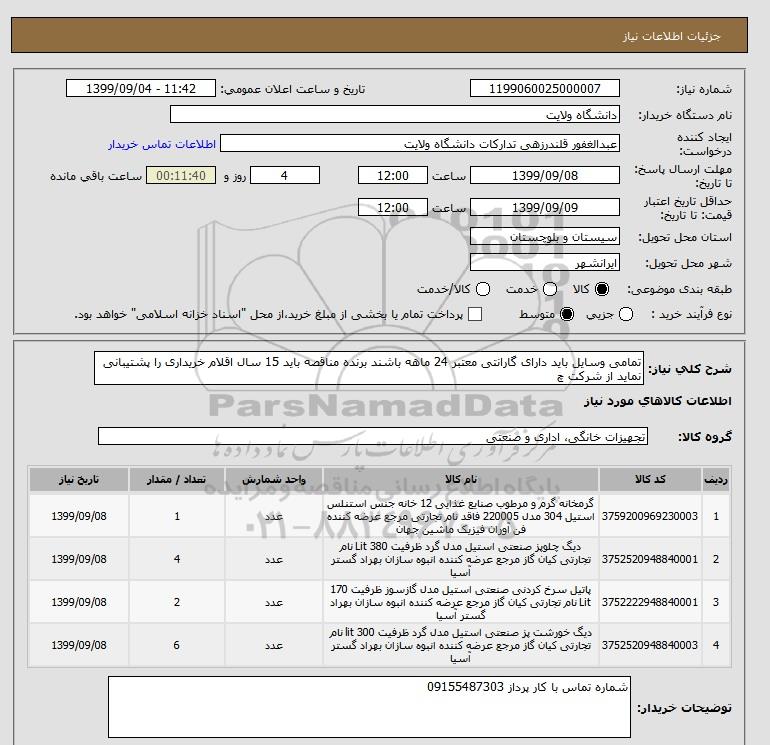This screenshot has height=745, width=770.
Task: Select the کالا radio button
Action: click(x=602, y=289)
